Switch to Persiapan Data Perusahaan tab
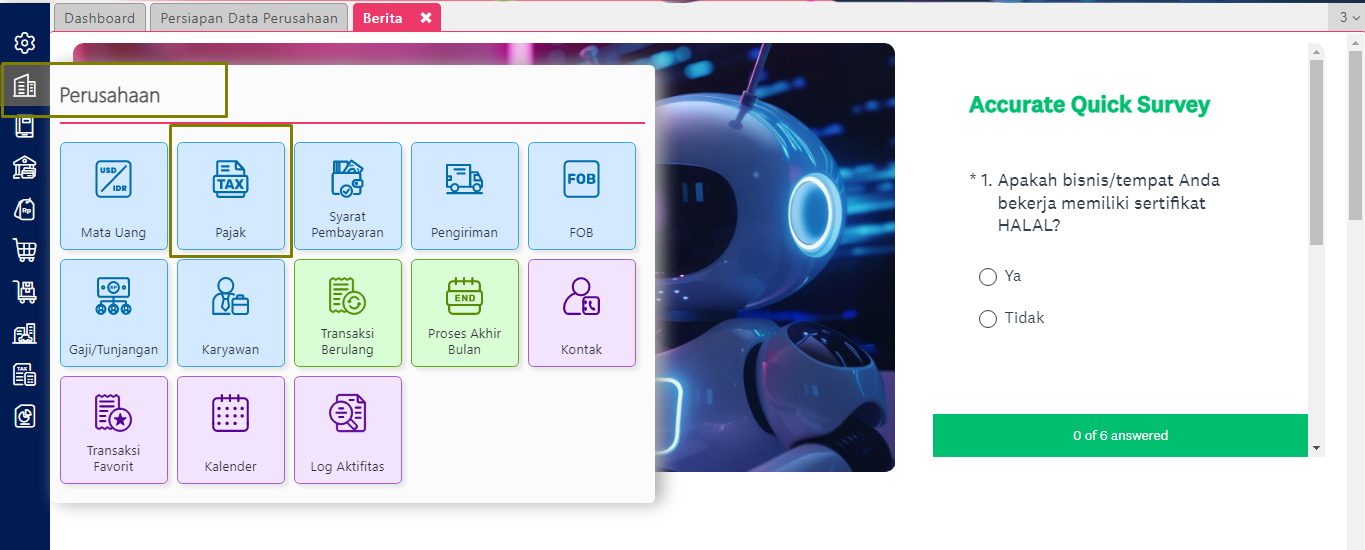 click(x=249, y=18)
